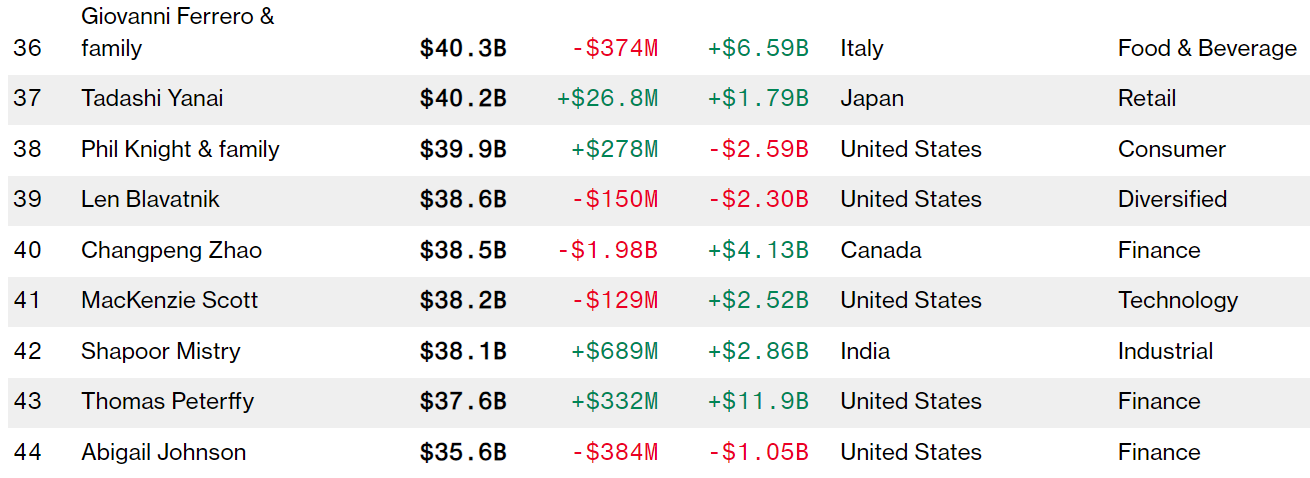Click rank number 44

pos(27,452)
